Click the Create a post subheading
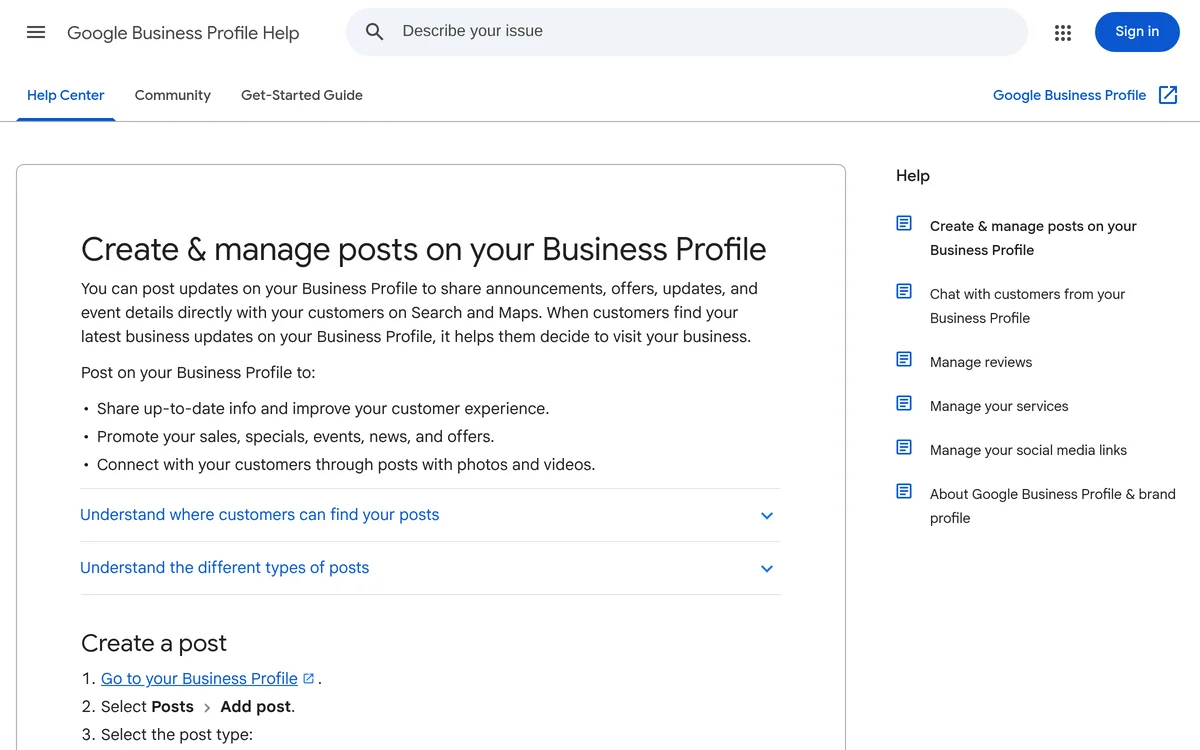 coord(154,643)
